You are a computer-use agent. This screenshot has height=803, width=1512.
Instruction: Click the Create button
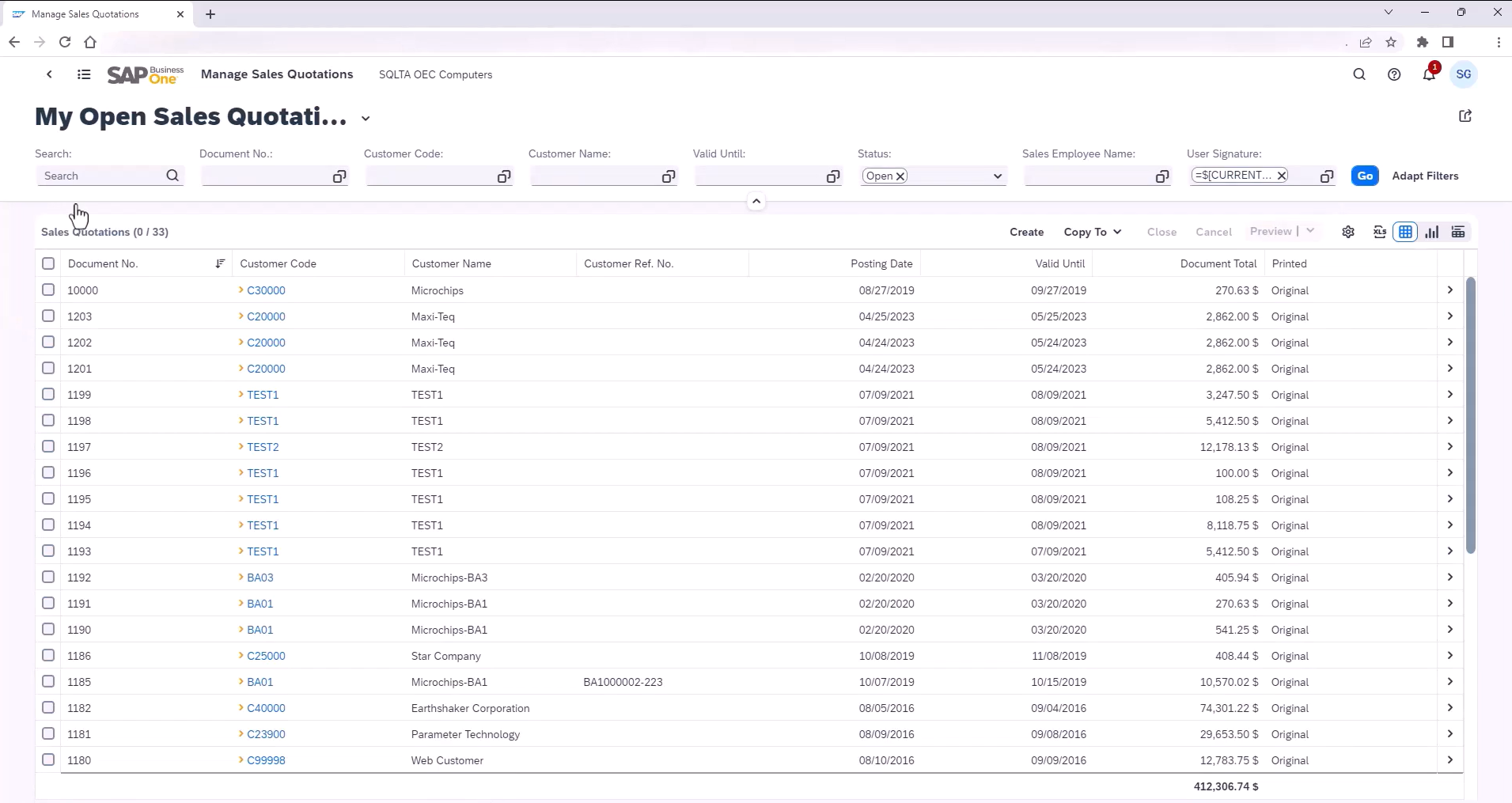coord(1026,232)
